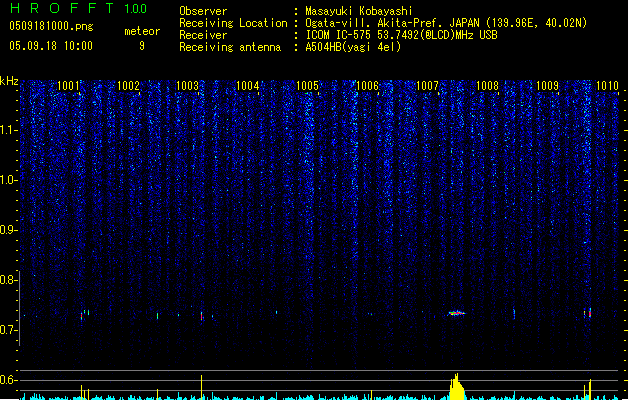629x400 pixels.
Task: Click the long meteor echo after 1007
Action: [457, 313]
